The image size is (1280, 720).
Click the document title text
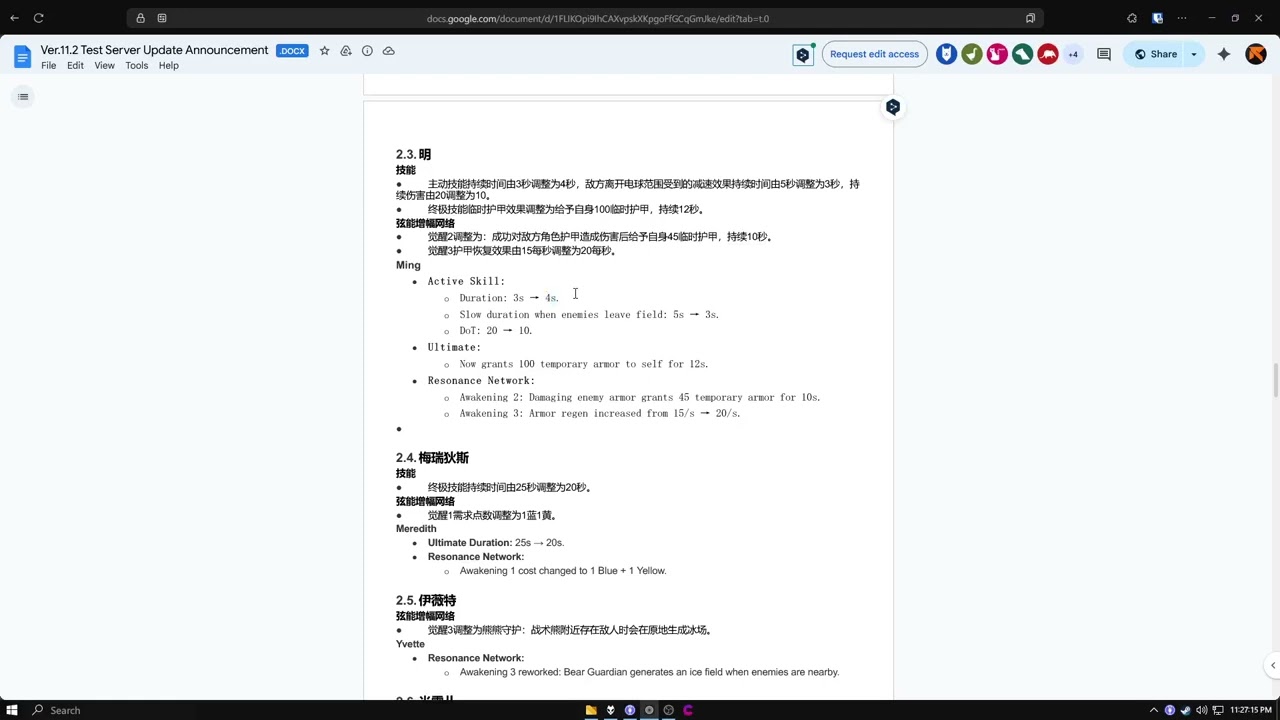tap(154, 50)
